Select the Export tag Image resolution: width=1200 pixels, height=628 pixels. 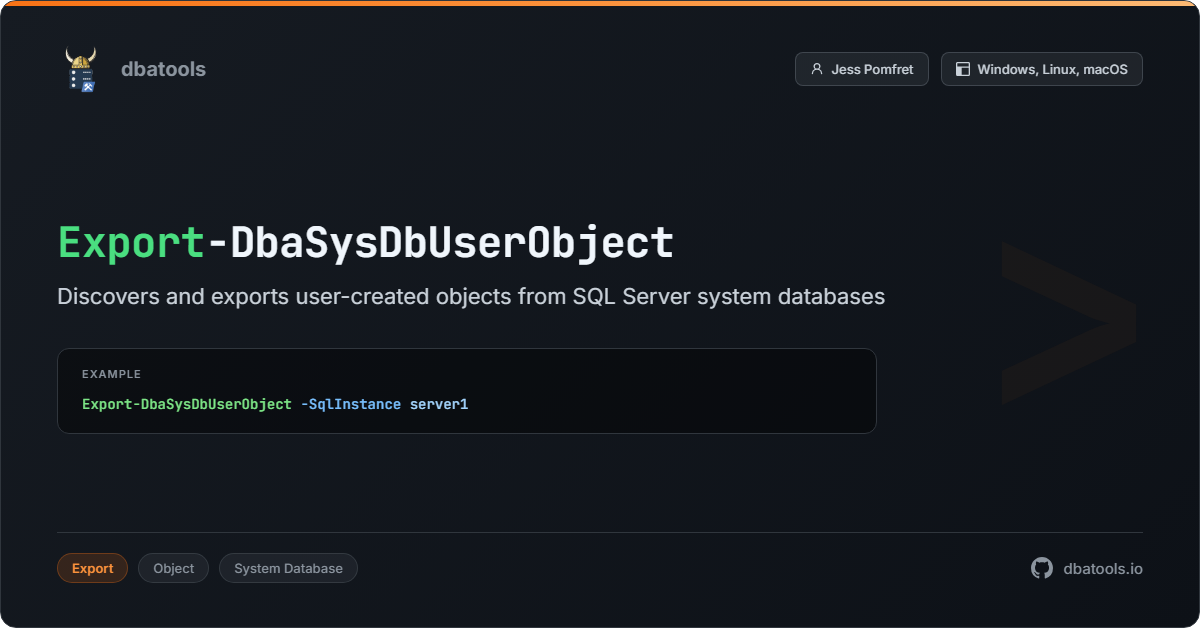pos(92,568)
